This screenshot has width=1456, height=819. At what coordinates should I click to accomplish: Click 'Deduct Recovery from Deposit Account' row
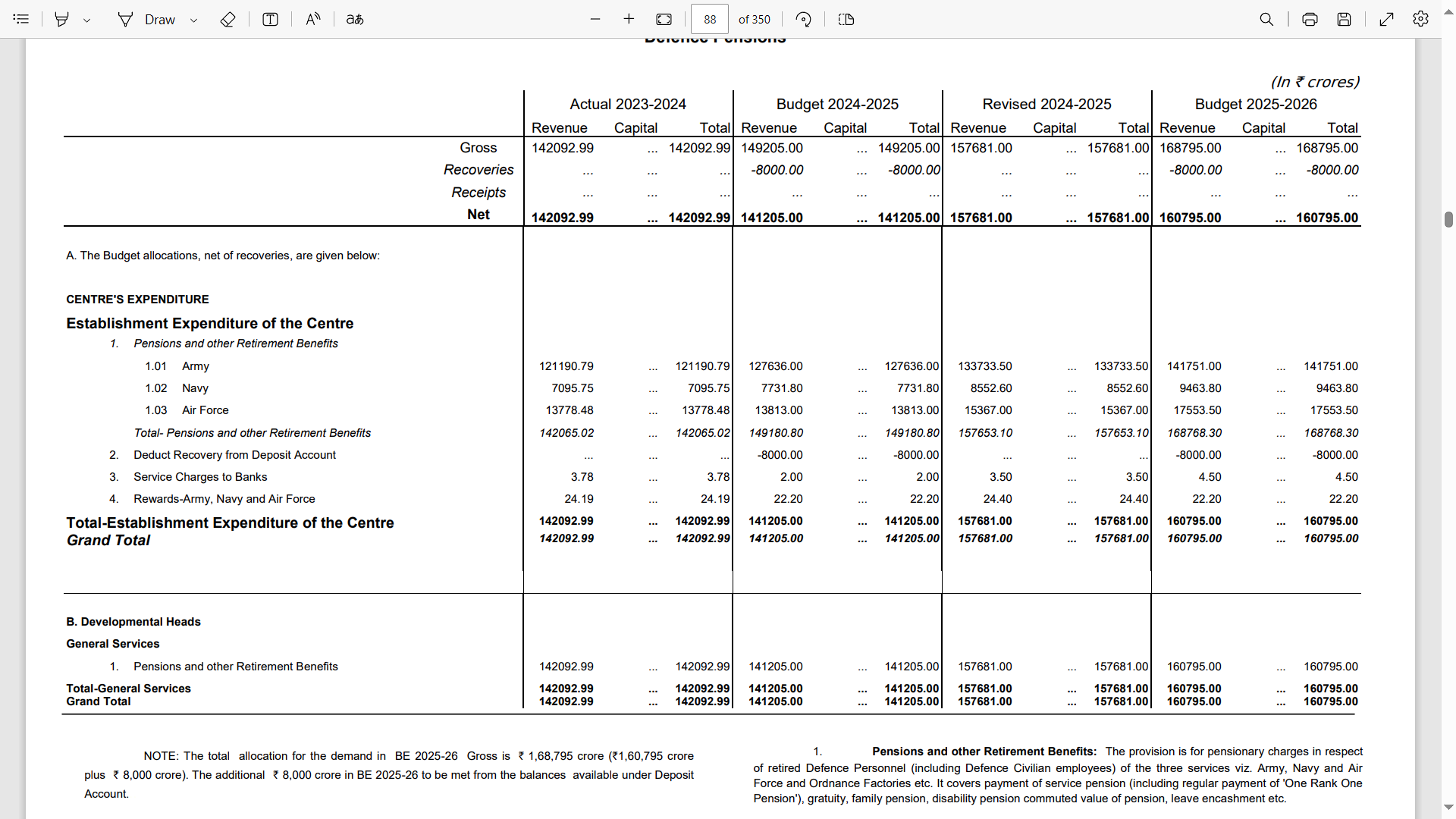234,455
